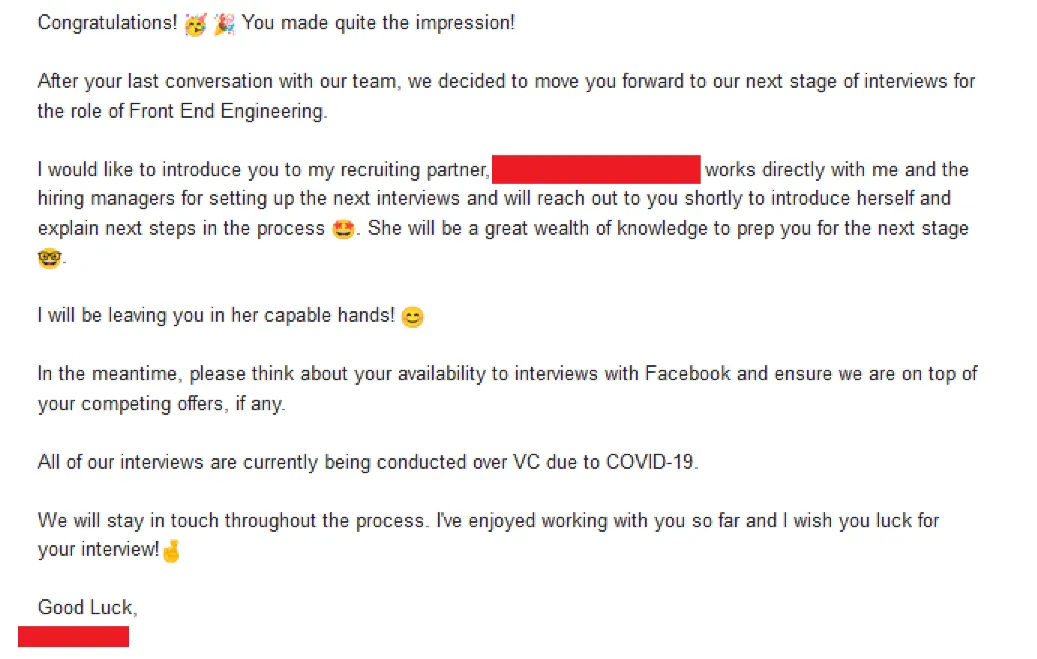Click the smiling emoji after 'capable hands!'

[412, 317]
